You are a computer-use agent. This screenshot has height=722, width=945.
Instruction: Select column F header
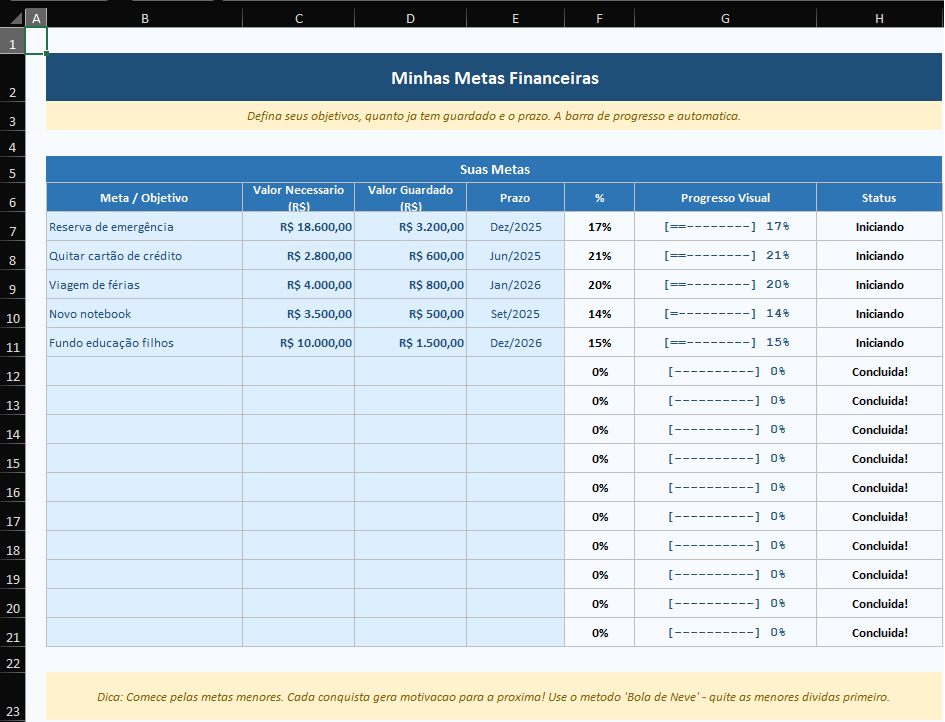click(x=599, y=19)
